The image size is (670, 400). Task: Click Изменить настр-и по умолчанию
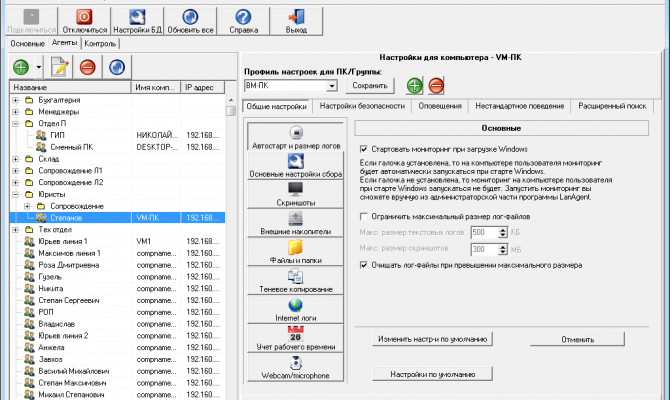click(432, 339)
